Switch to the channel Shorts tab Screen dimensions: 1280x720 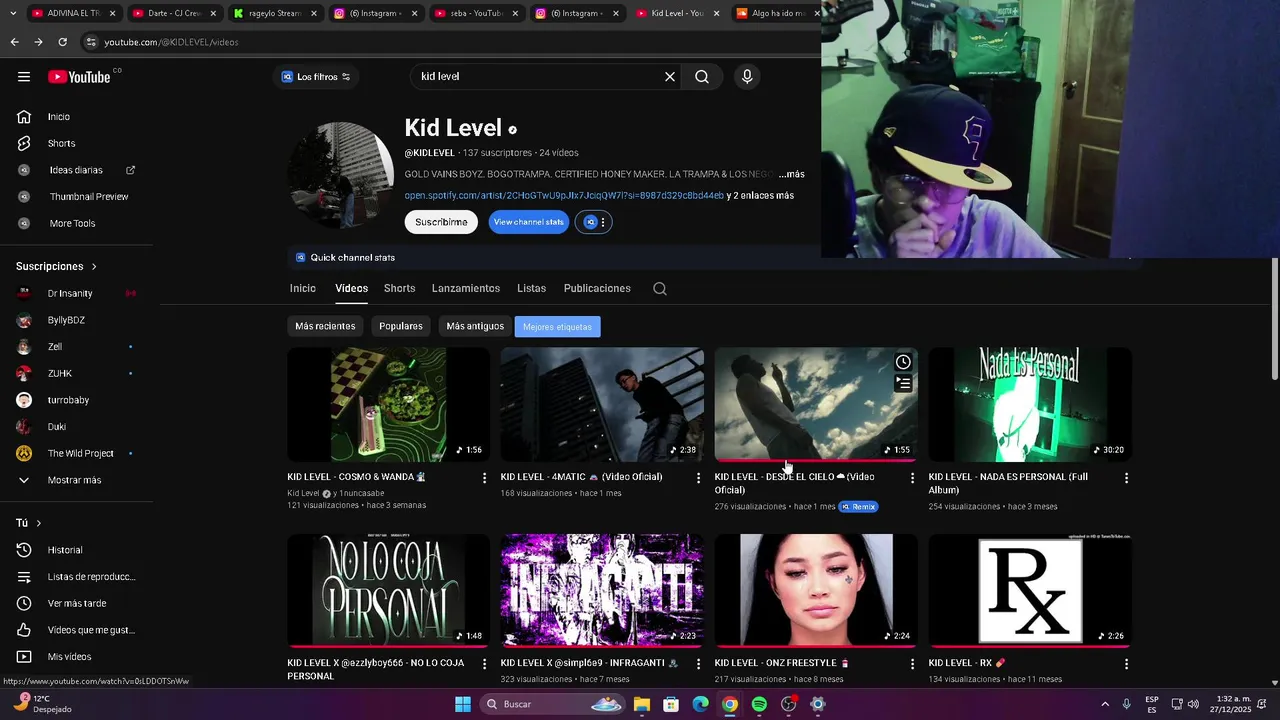coord(399,288)
